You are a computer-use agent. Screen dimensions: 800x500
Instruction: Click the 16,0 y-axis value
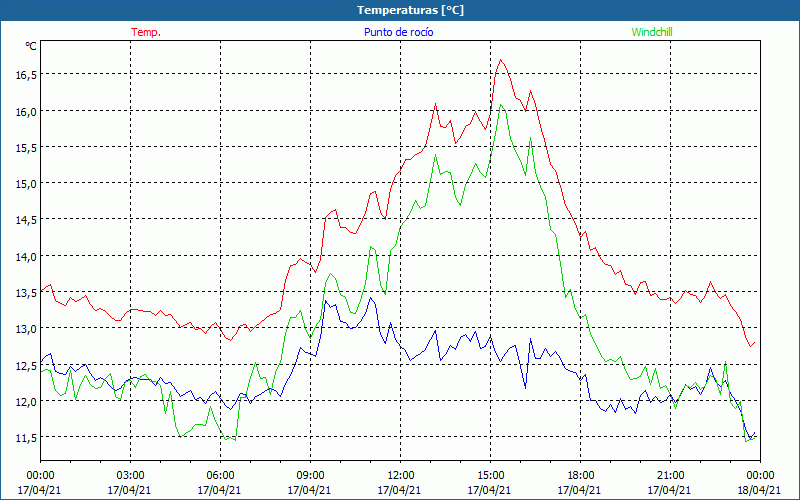[26, 111]
